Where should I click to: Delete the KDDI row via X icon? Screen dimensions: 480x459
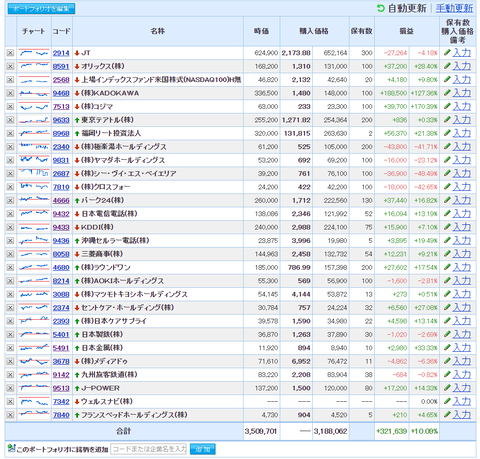[x=10, y=227]
